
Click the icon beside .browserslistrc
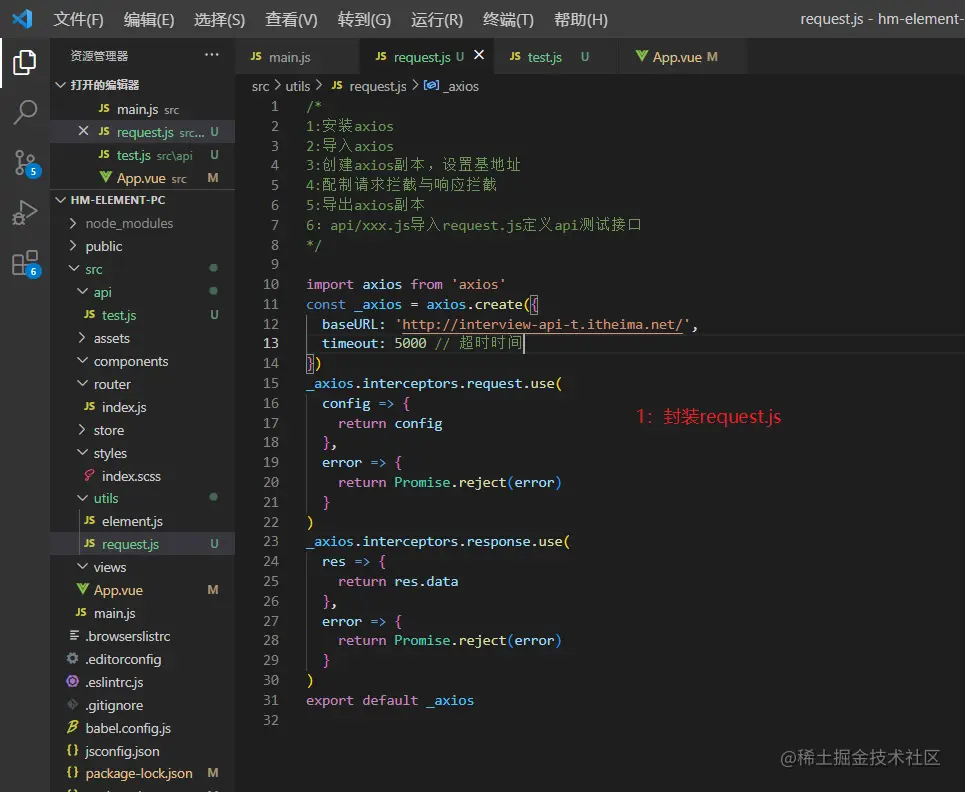tap(74, 635)
